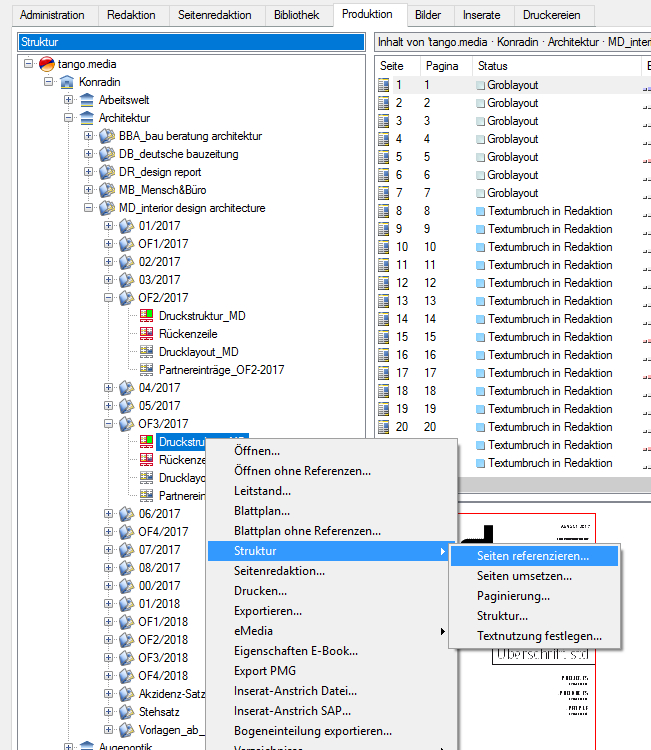Click the Rückenzeile icon under OF2/2017

click(146, 334)
